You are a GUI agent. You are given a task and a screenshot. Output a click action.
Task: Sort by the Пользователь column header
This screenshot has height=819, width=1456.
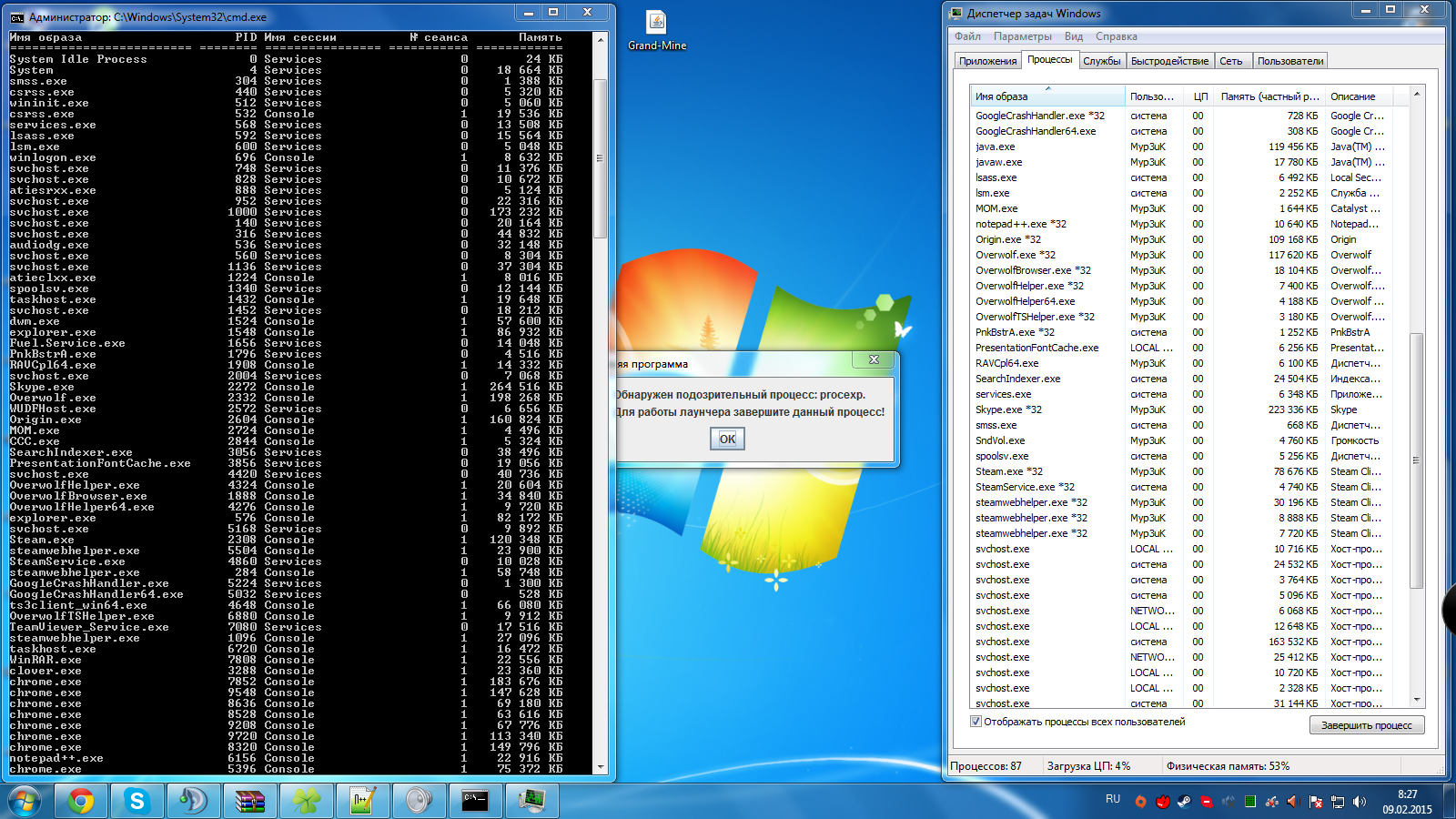click(x=1156, y=96)
